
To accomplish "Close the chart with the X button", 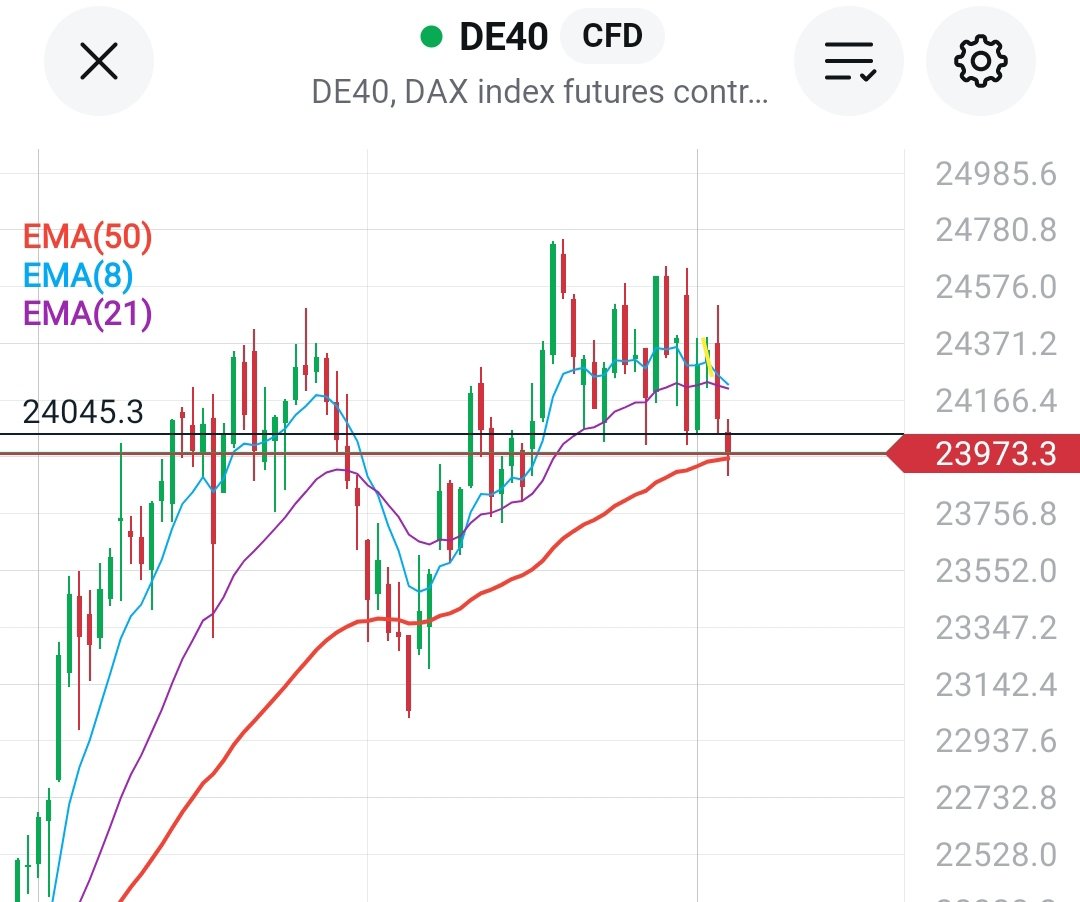I will [x=98, y=61].
